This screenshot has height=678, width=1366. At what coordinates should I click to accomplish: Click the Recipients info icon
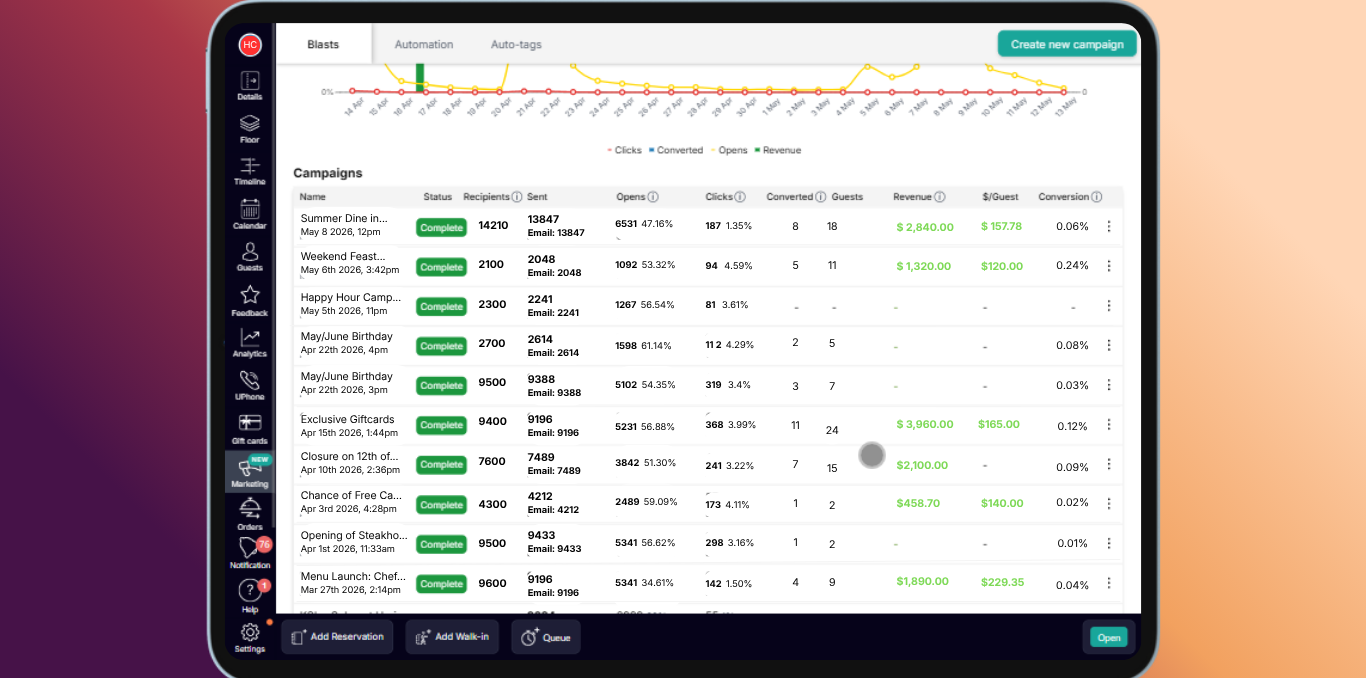(x=517, y=197)
